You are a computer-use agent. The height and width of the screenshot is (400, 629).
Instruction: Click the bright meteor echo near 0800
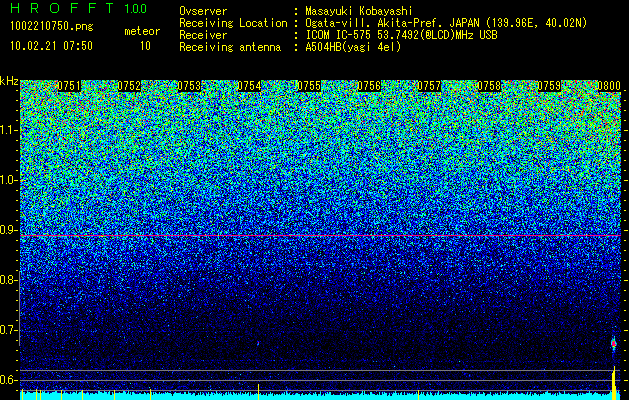[613, 343]
